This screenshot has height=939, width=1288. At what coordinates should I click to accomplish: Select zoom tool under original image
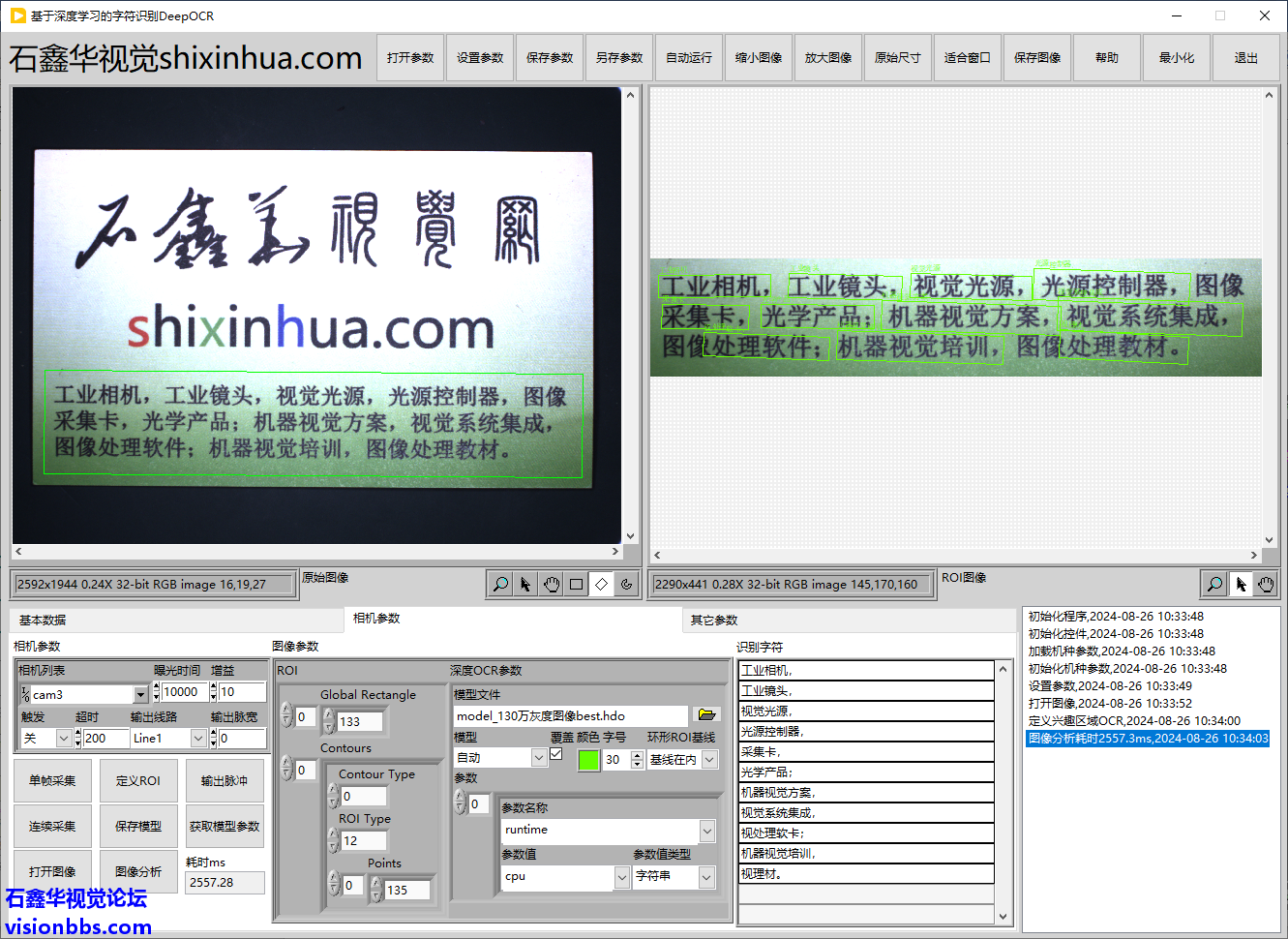point(500,584)
